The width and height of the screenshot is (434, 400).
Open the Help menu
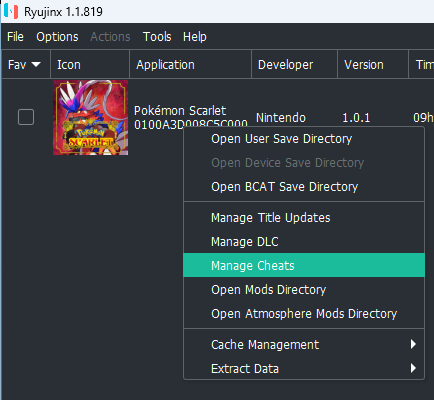195,37
